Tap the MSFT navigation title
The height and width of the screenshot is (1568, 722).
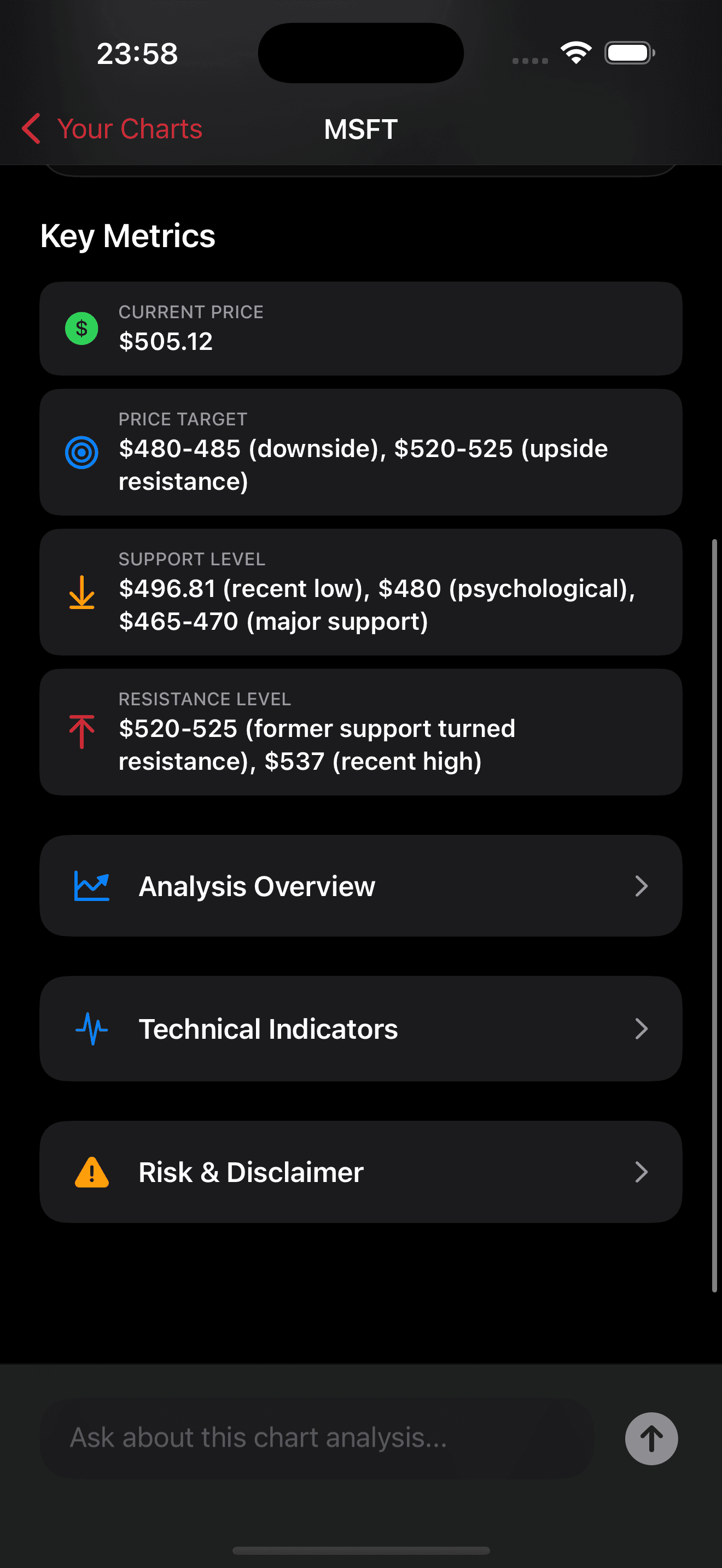[361, 129]
